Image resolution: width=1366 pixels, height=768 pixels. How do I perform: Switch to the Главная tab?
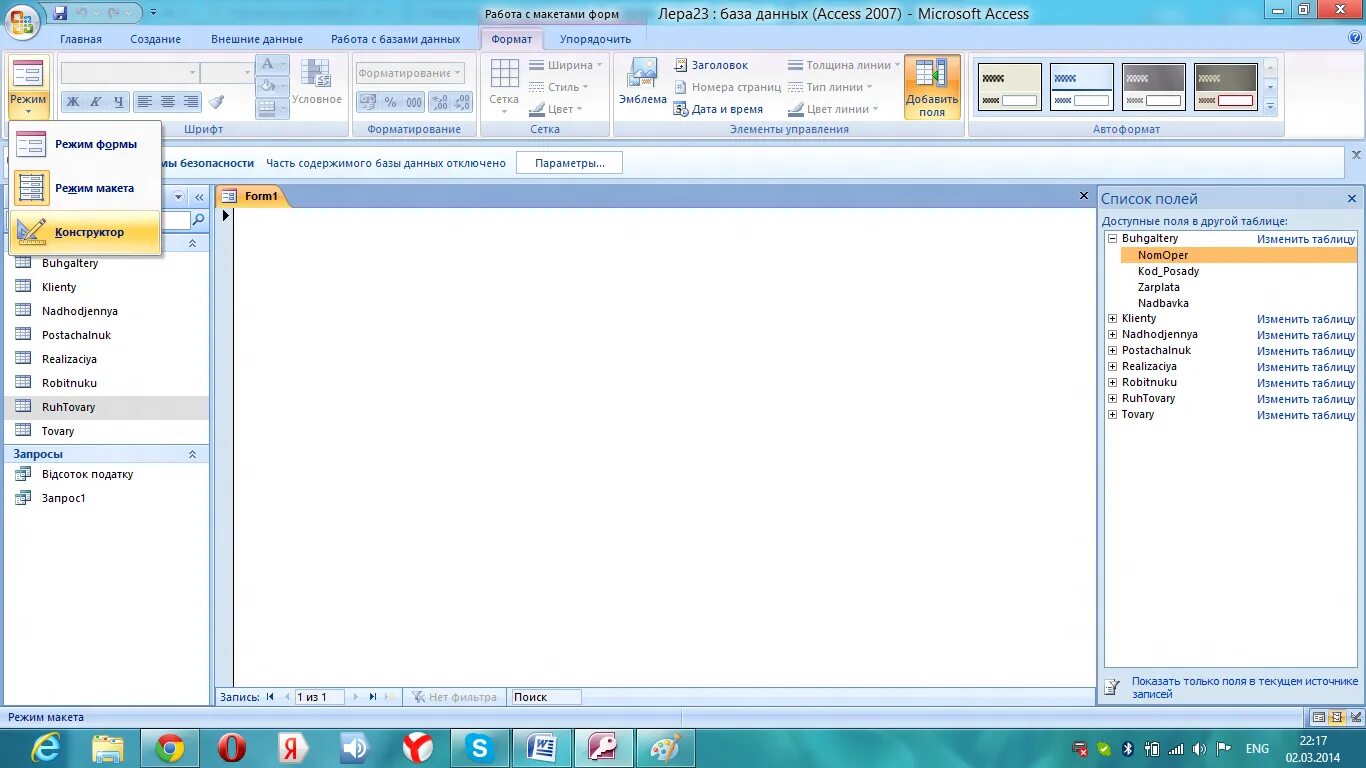[x=81, y=39]
